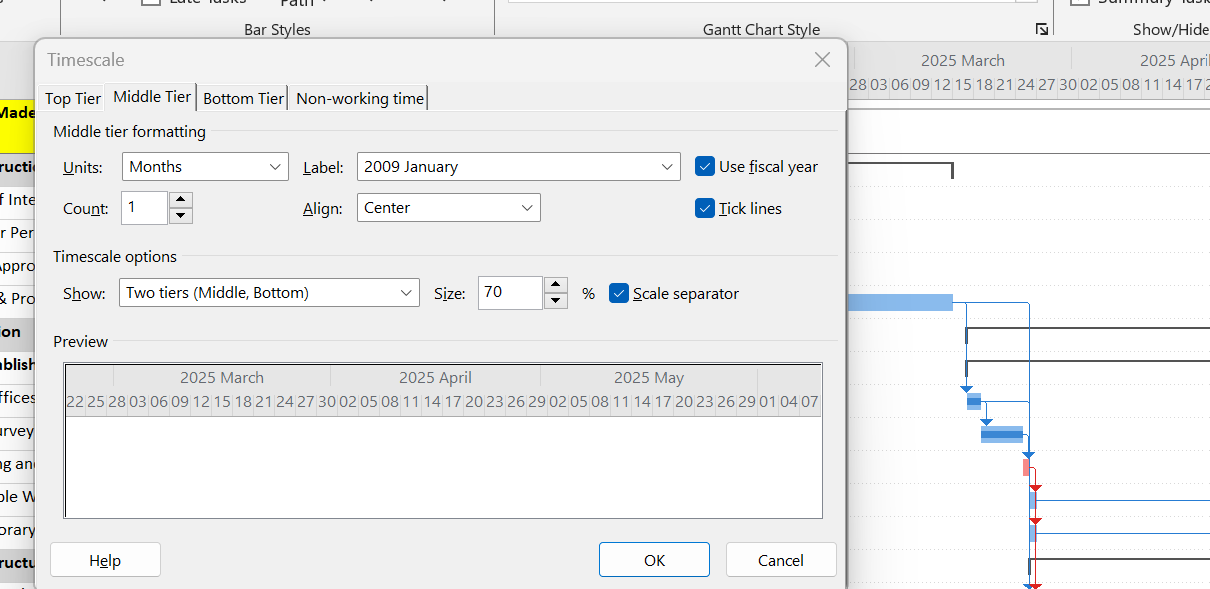This screenshot has height=589, width=1210.
Task: Open Help from the Timescale dialog
Action: click(104, 559)
